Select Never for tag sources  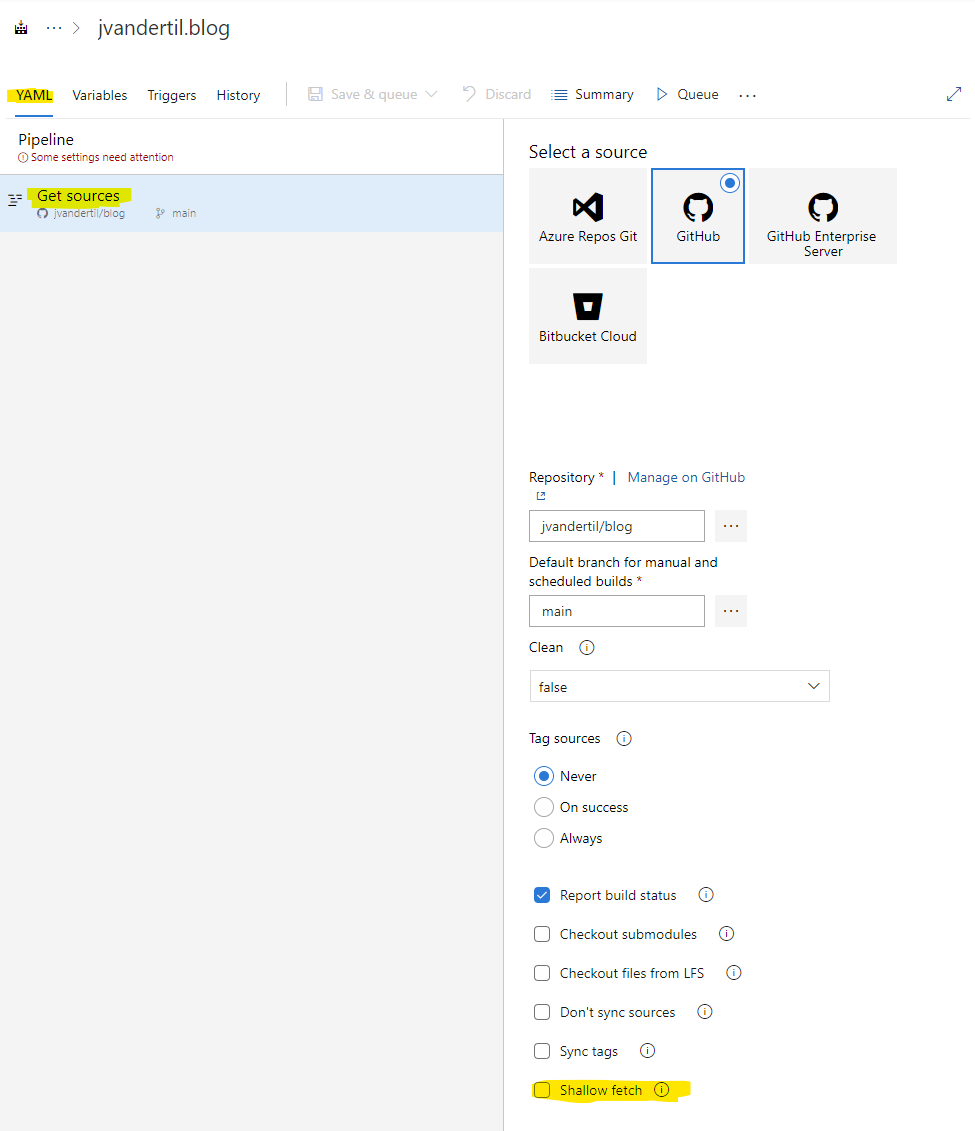point(544,776)
